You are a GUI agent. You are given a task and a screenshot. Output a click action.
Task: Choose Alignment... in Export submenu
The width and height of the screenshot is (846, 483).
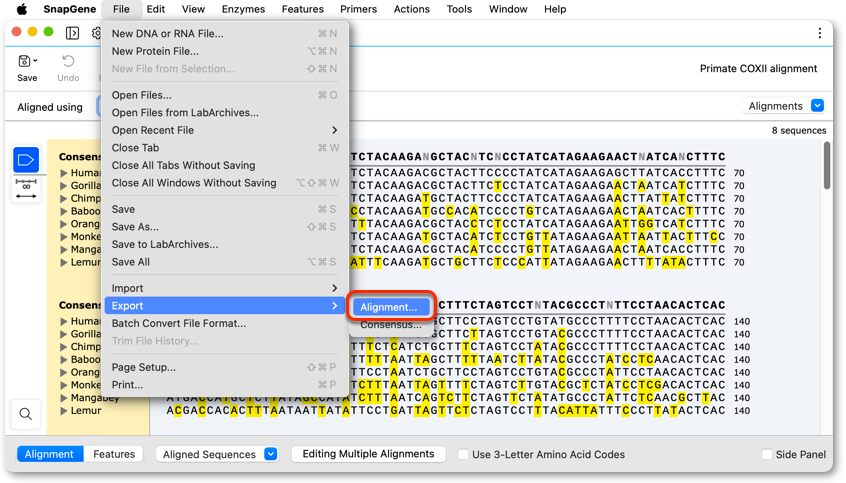pyautogui.click(x=391, y=307)
